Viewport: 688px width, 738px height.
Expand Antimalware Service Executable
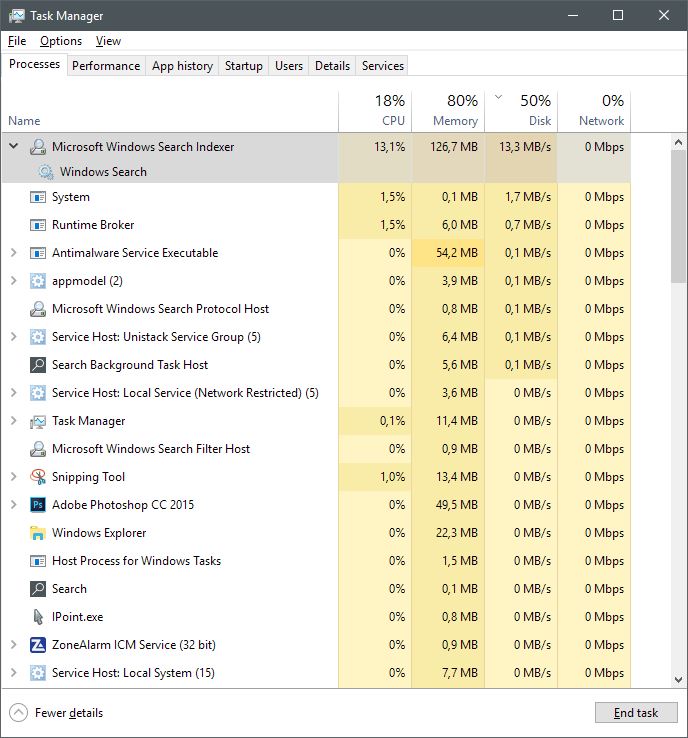pos(14,253)
